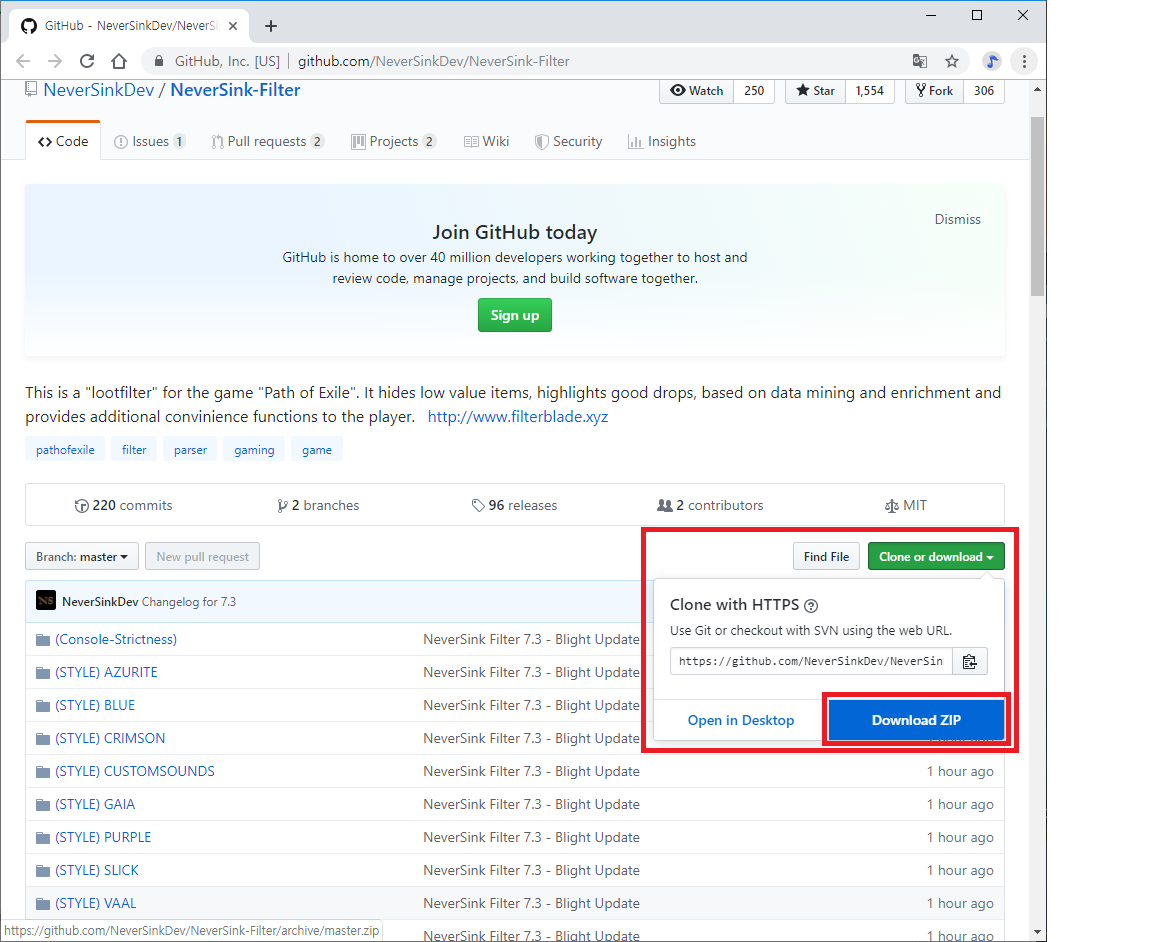Open the (STYLE) BLUE folder
The height and width of the screenshot is (942, 1152).
(96, 705)
